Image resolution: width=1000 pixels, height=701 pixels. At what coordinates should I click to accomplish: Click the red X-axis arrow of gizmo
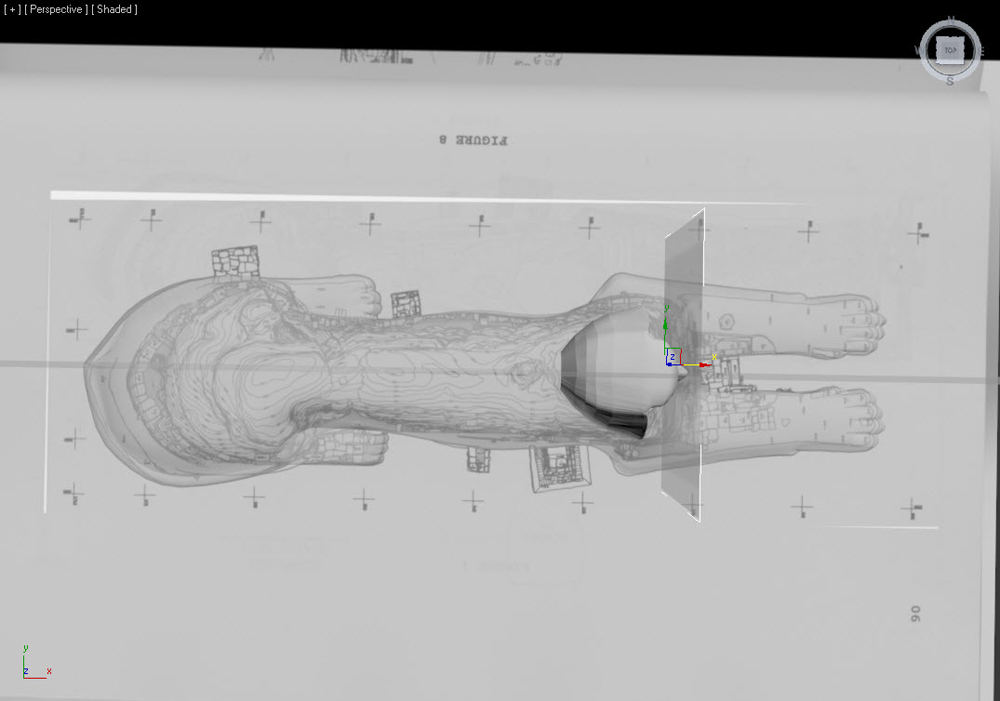pyautogui.click(x=703, y=365)
